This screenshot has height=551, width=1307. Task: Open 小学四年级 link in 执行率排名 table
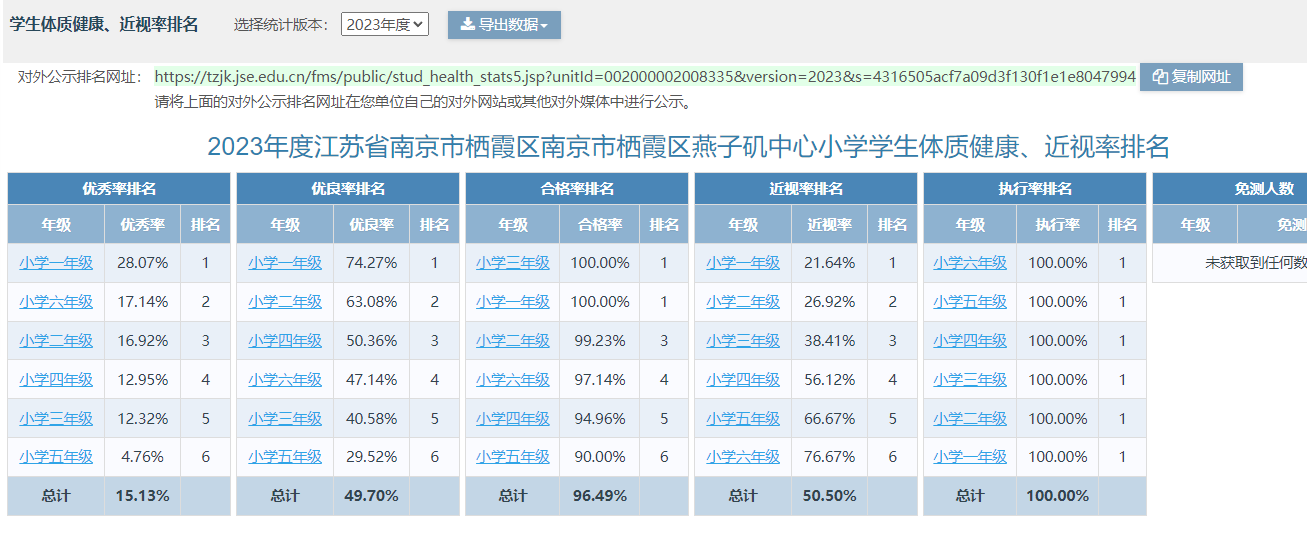[x=970, y=341]
